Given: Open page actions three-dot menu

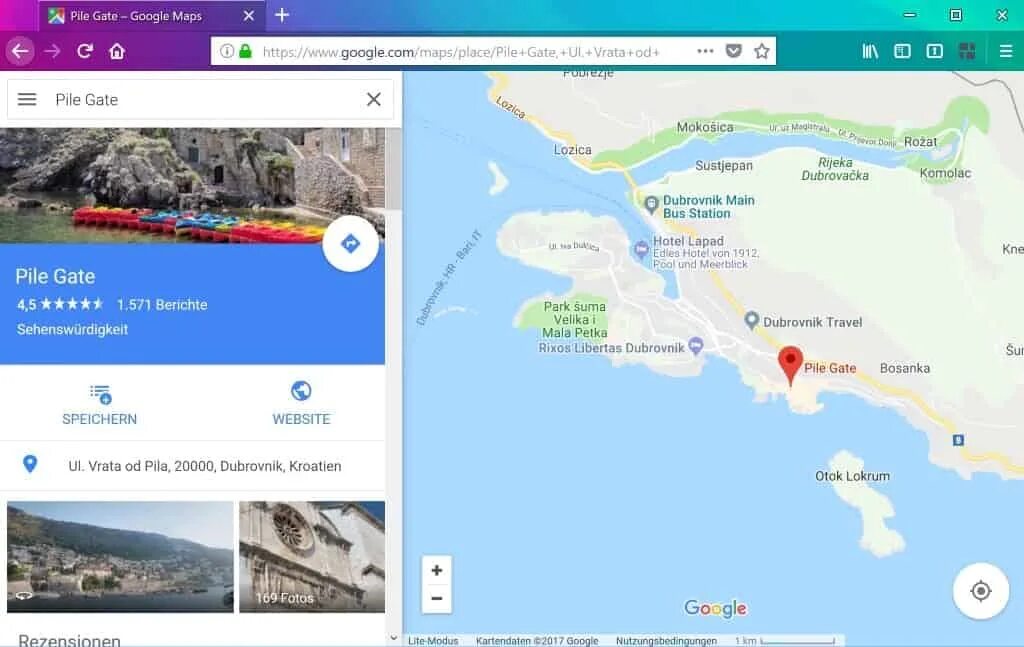Looking at the screenshot, I should [705, 51].
